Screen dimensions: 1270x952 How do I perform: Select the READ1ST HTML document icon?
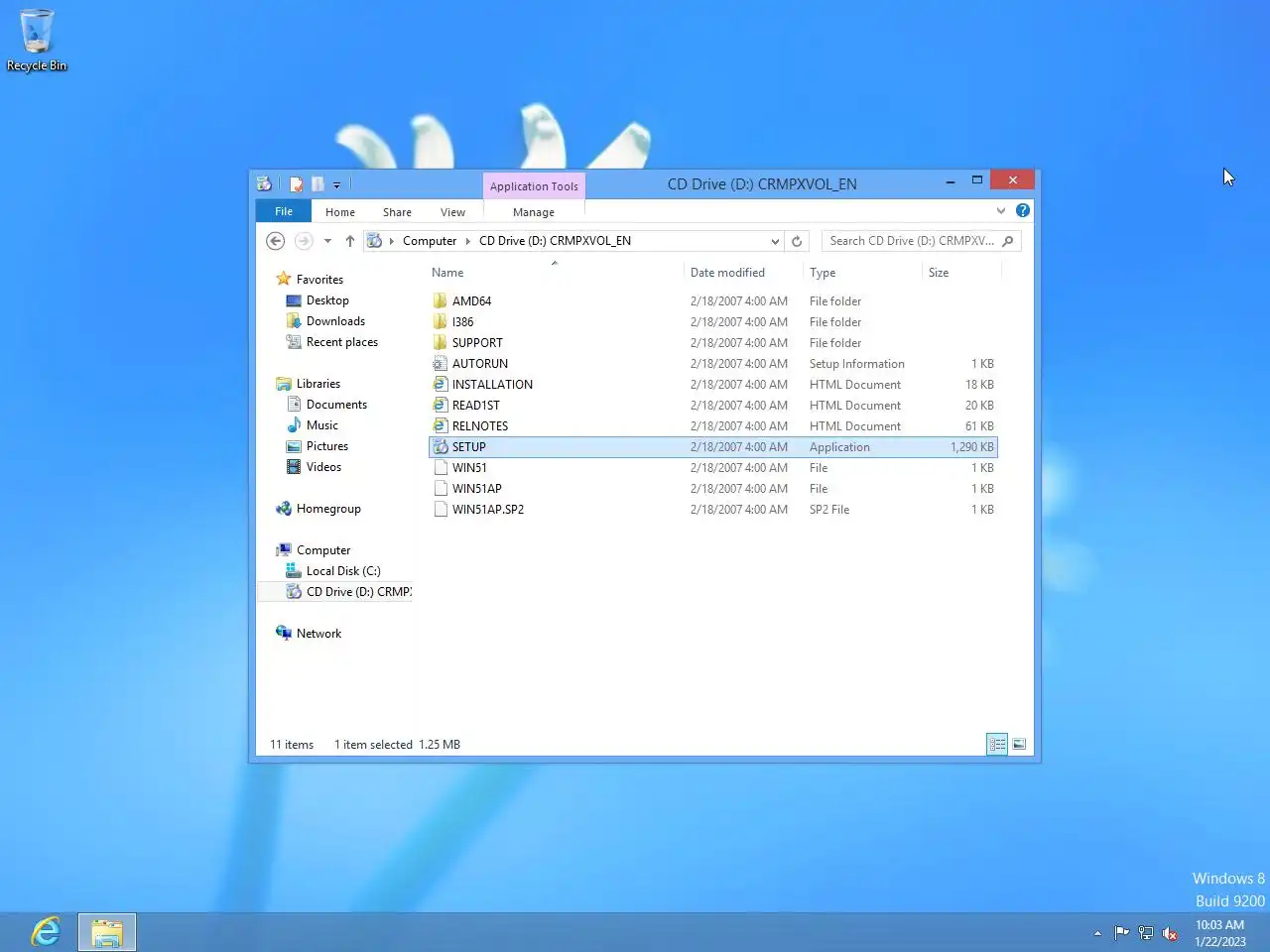[441, 405]
